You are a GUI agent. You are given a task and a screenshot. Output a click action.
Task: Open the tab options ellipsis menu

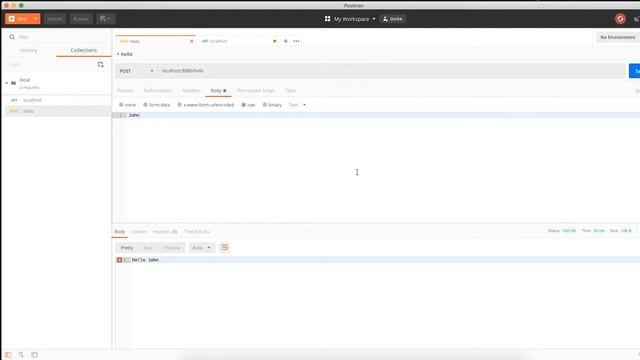(296, 41)
